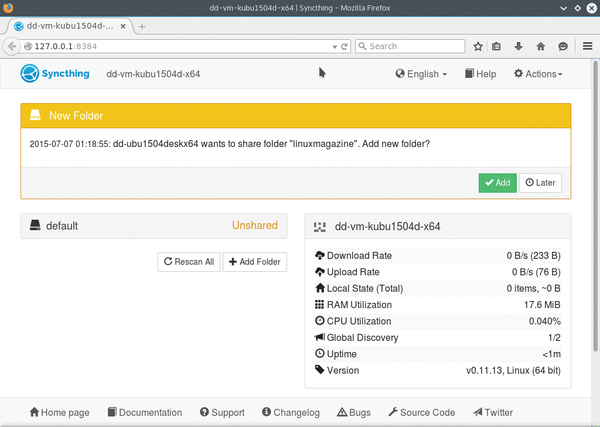Click the Global Discovery megaphone icon

[x=320, y=337]
